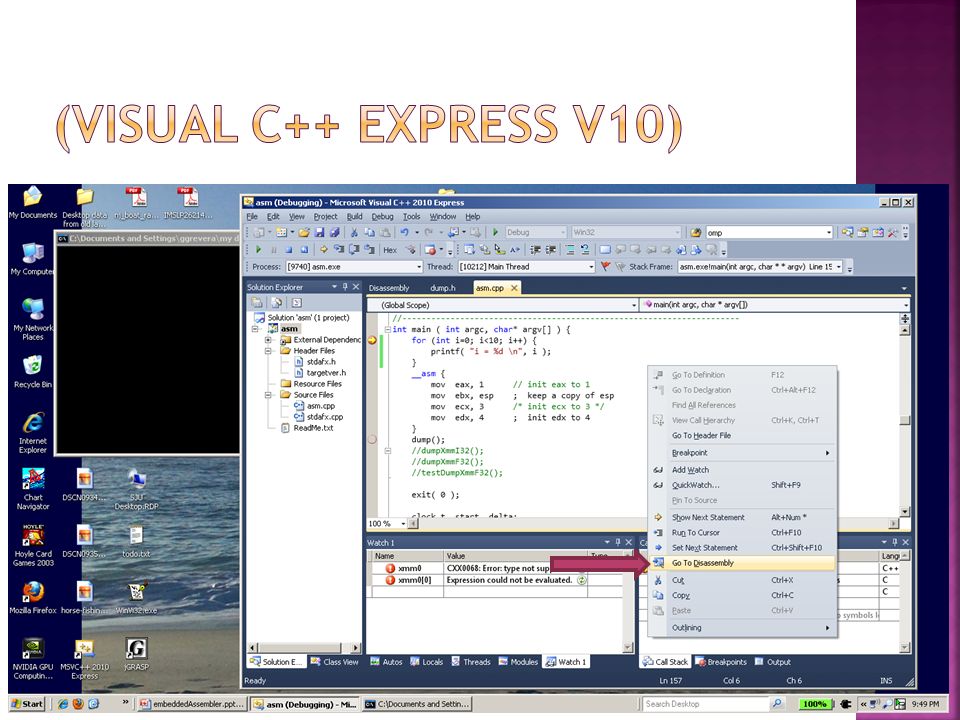The height and width of the screenshot is (720, 960).
Task: Switch to the Class View tab
Action: click(x=334, y=662)
